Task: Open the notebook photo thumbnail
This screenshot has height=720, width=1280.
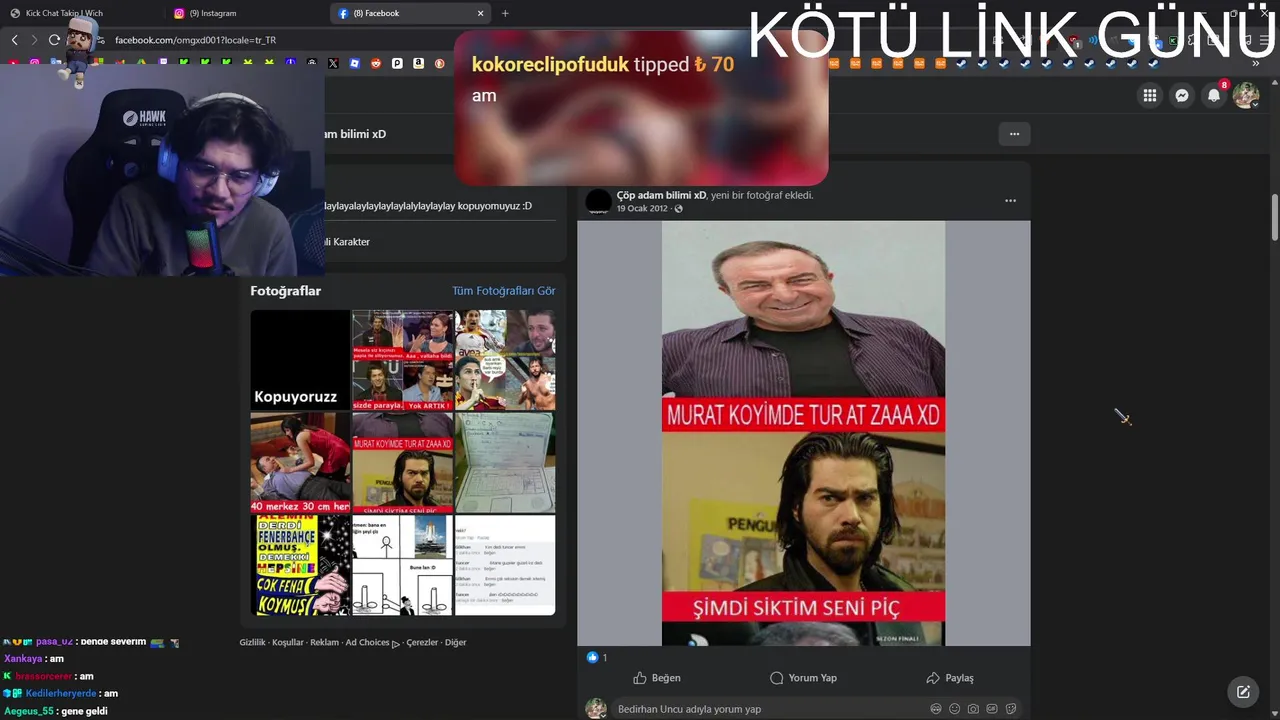Action: (x=505, y=463)
